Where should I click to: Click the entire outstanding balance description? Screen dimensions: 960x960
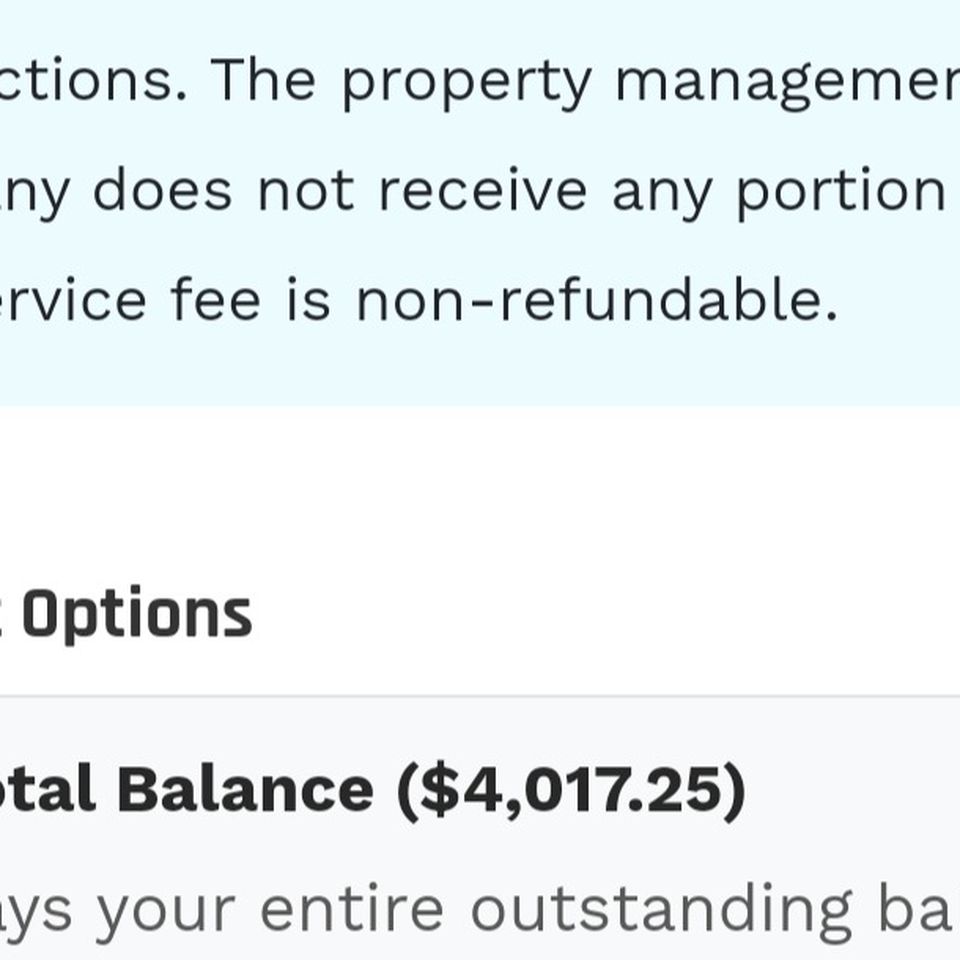pyautogui.click(x=475, y=912)
